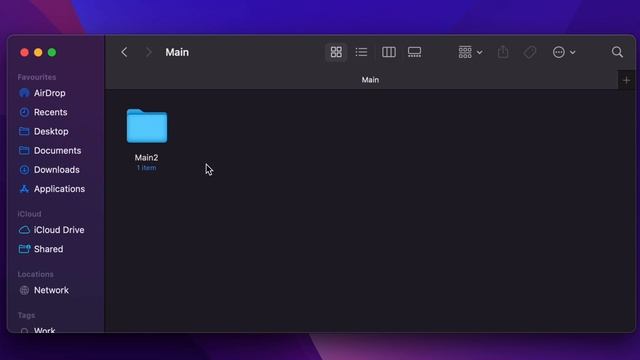Expand the actions menu chevron

[x=573, y=53]
